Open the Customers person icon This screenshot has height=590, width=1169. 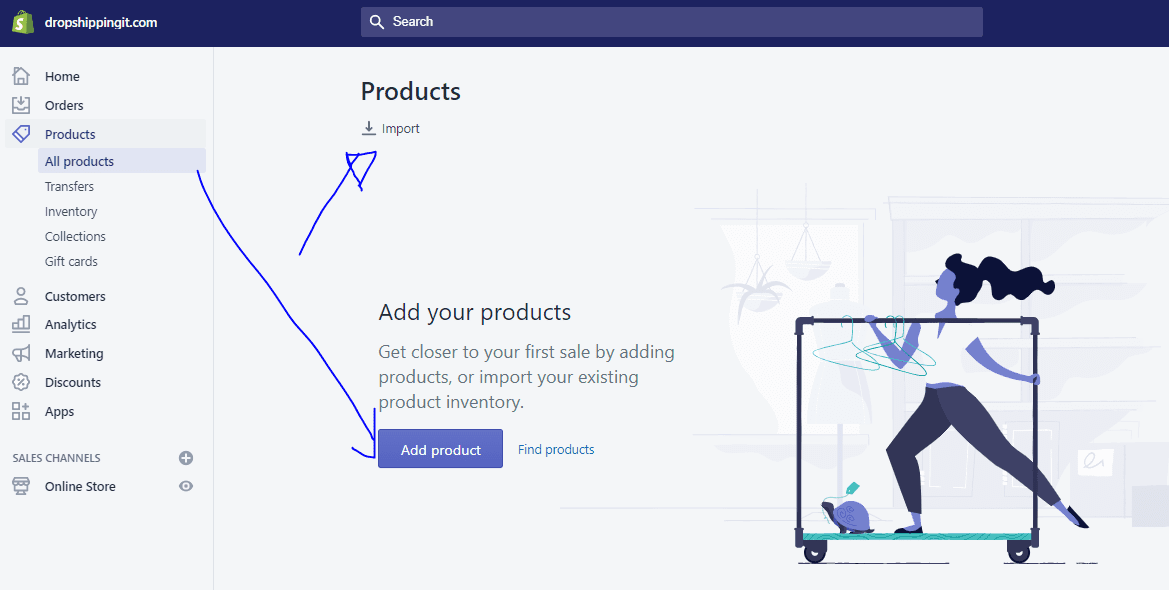[21, 296]
